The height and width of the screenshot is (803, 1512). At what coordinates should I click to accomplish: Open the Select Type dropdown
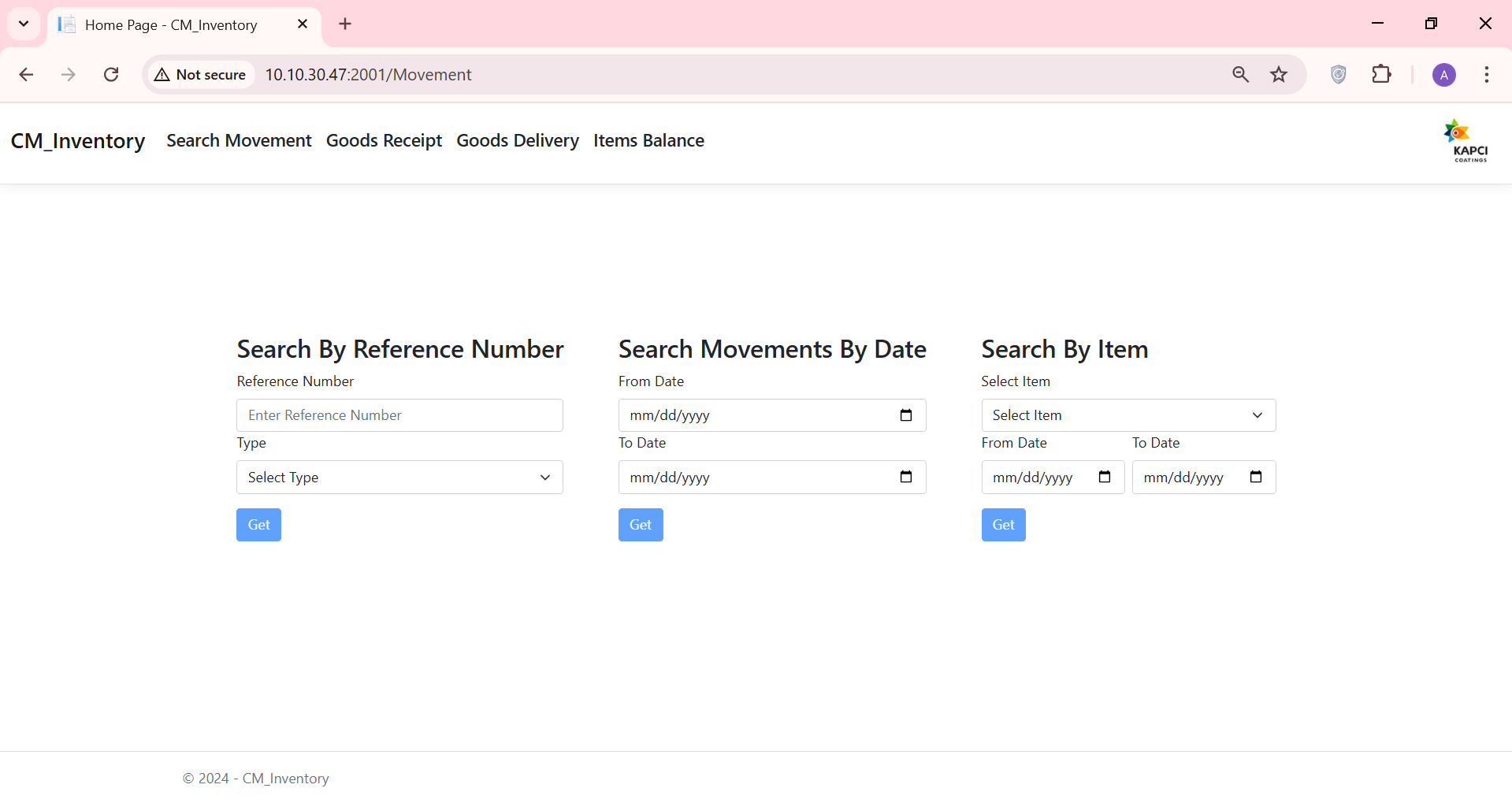pyautogui.click(x=399, y=477)
